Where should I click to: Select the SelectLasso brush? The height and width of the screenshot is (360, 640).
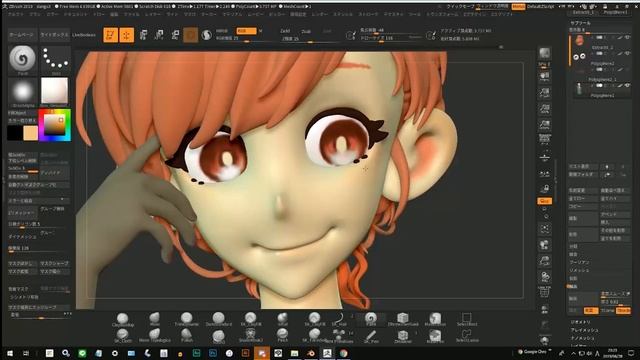(x=467, y=336)
